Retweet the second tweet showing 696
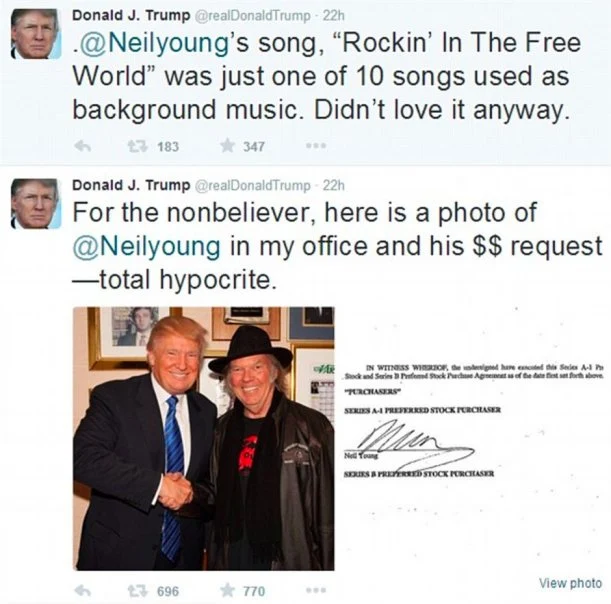 point(138,591)
